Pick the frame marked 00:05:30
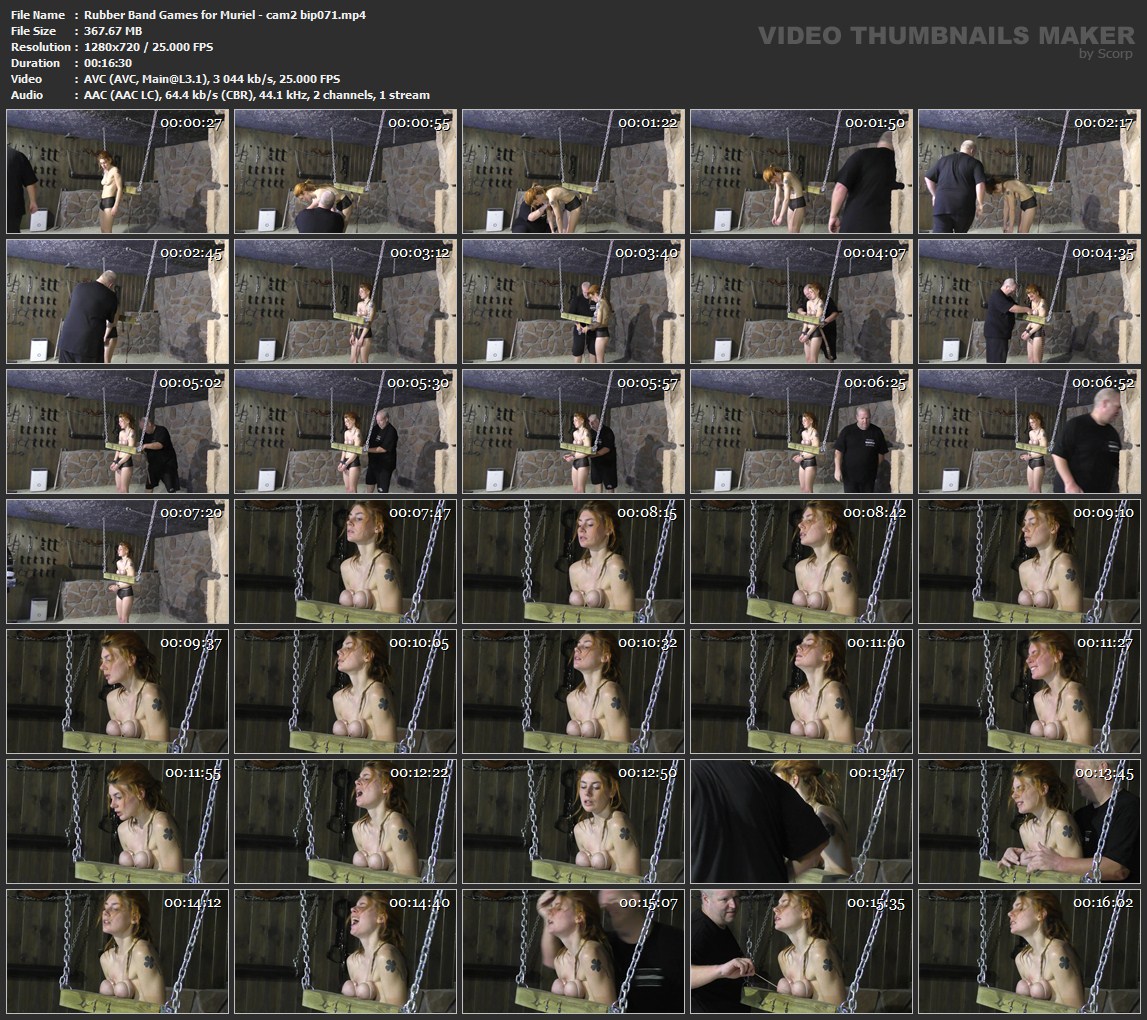Image resolution: width=1147 pixels, height=1020 pixels. 345,432
